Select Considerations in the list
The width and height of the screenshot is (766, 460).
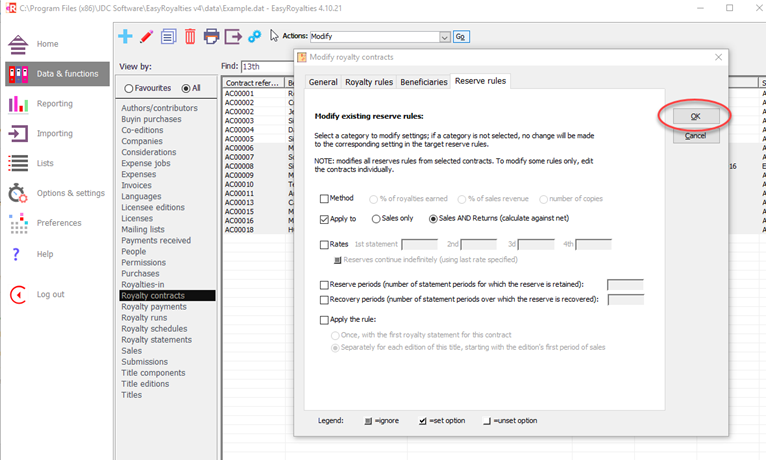[x=149, y=152]
